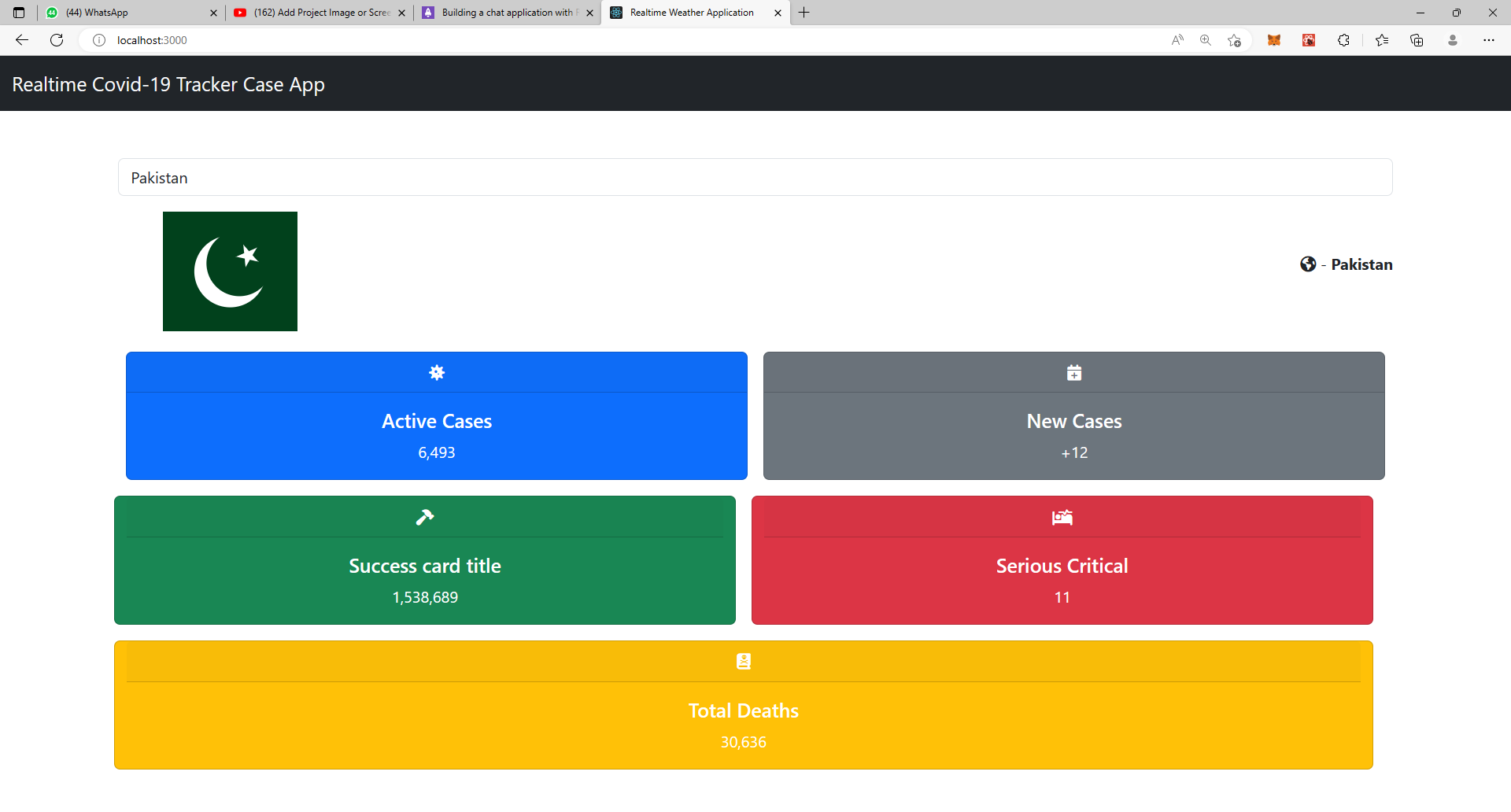Open the Settings and more menu
The width and height of the screenshot is (1511, 812).
point(1490,39)
